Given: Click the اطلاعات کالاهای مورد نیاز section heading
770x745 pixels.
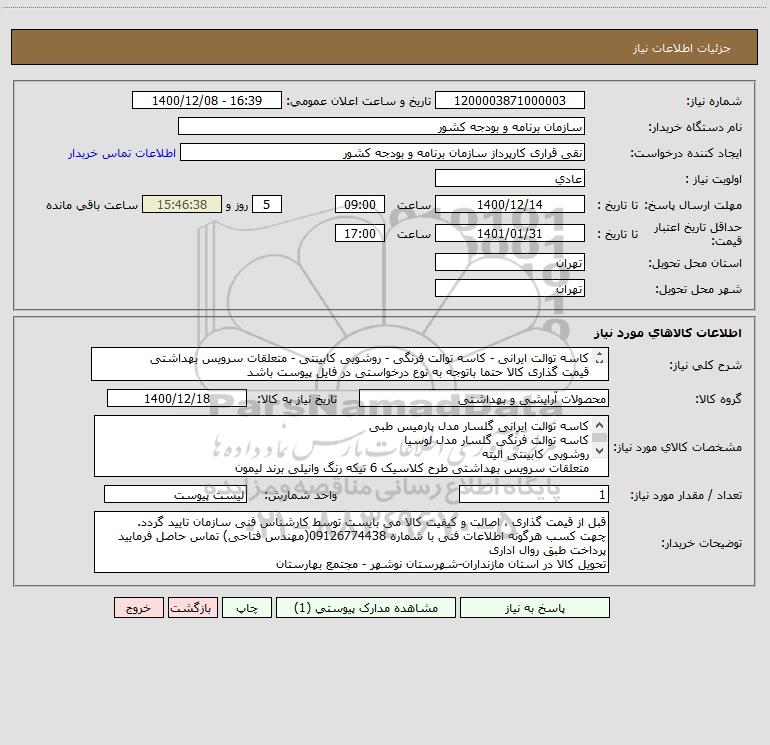Looking at the screenshot, I should click(668, 333).
